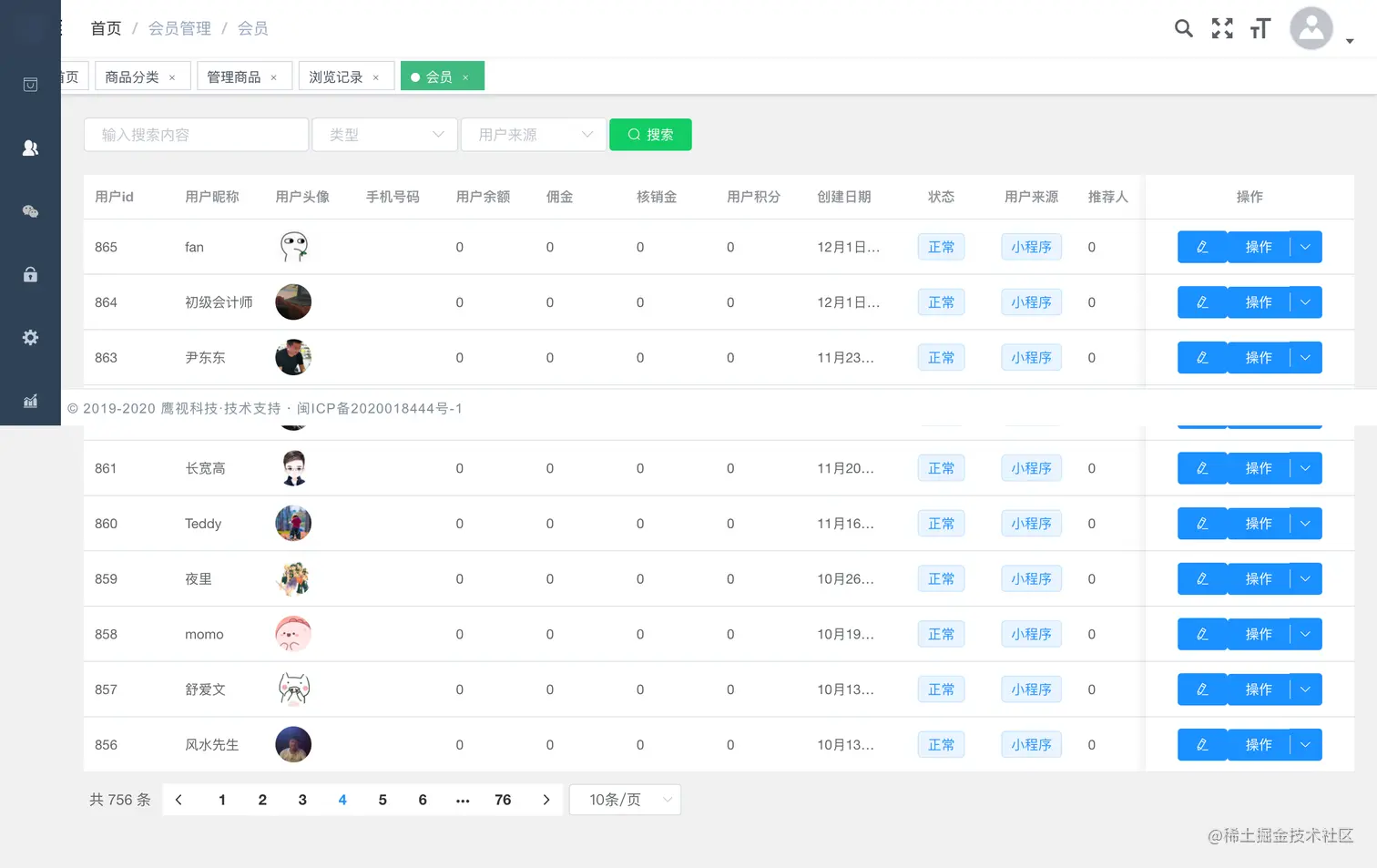
Task: Open the 10条/页 page size dropdown
Action: click(625, 799)
